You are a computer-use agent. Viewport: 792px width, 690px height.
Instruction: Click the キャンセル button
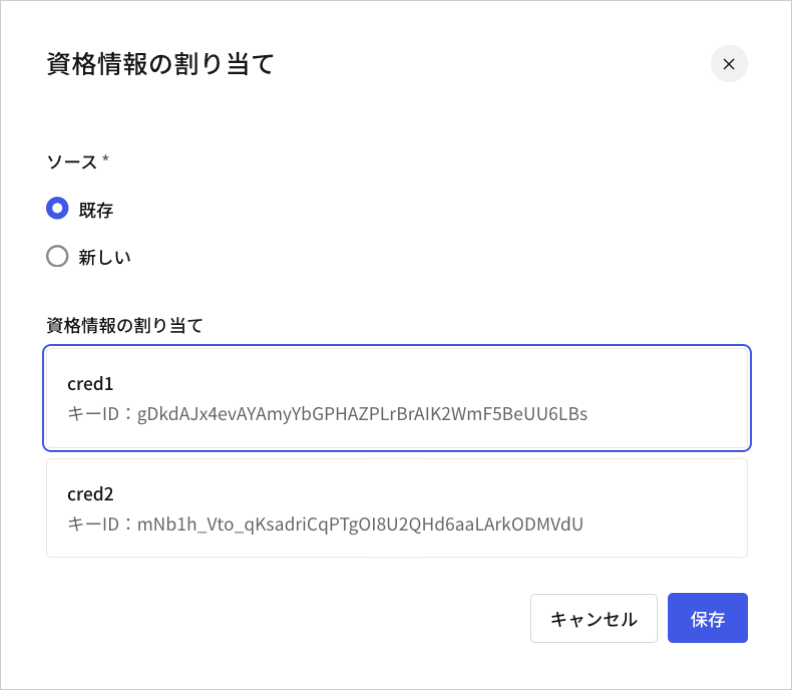[593, 618]
